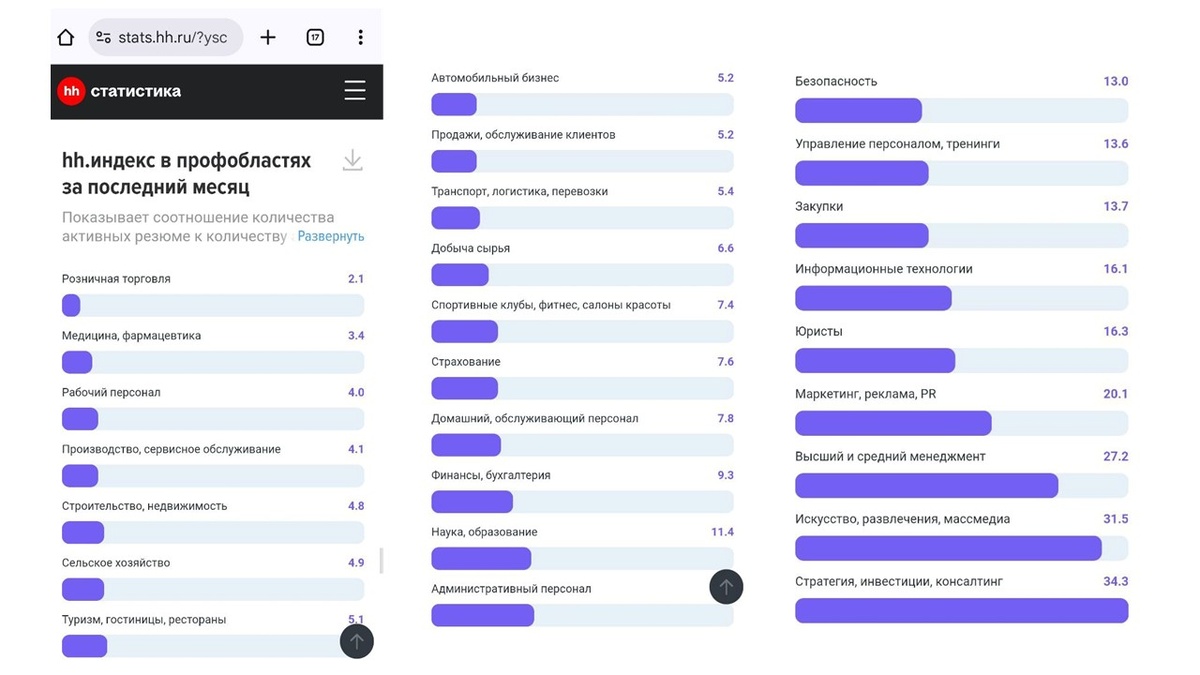Click the site information icon in the address bar
The width and height of the screenshot is (1200, 675).
100,36
